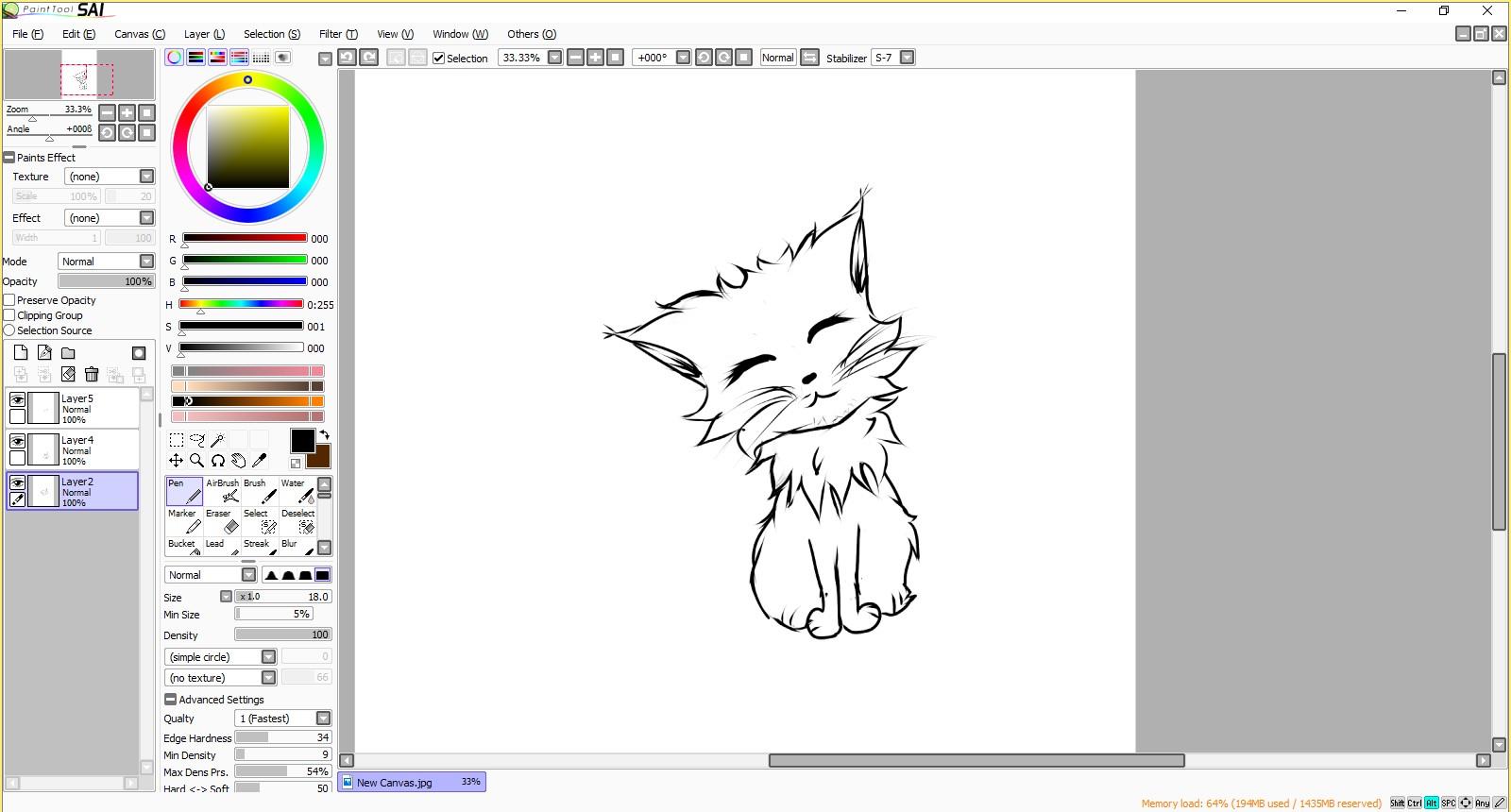Adjust the layer Opacity slider

click(x=106, y=281)
